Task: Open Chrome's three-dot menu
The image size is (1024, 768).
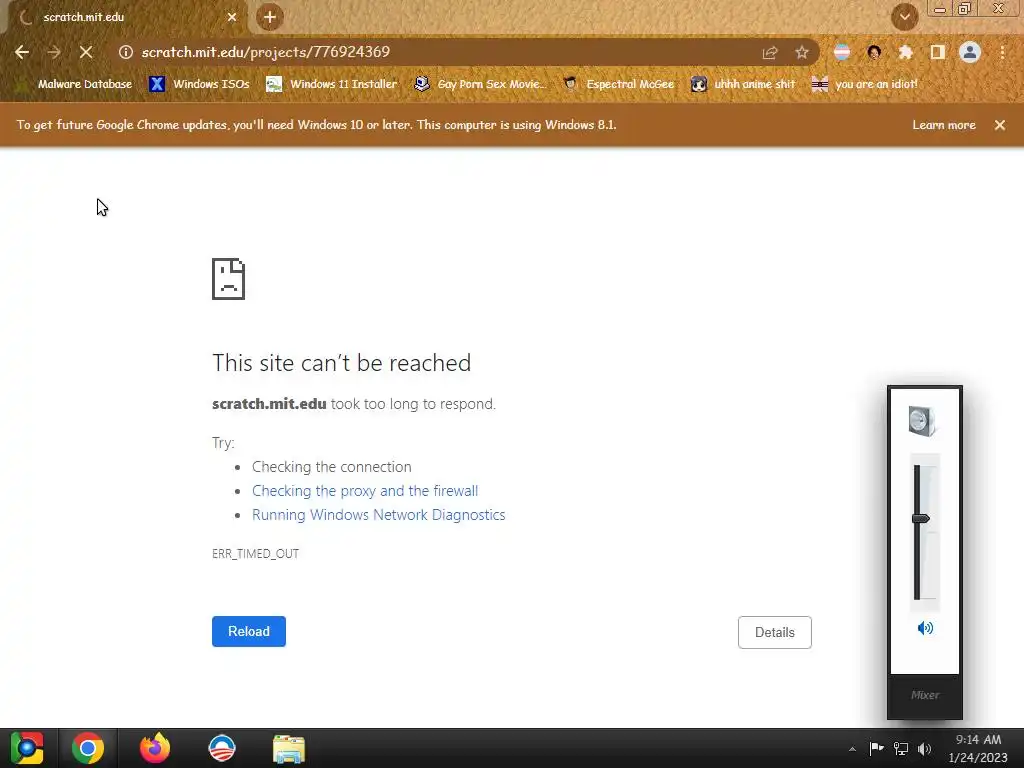Action: [1002, 52]
